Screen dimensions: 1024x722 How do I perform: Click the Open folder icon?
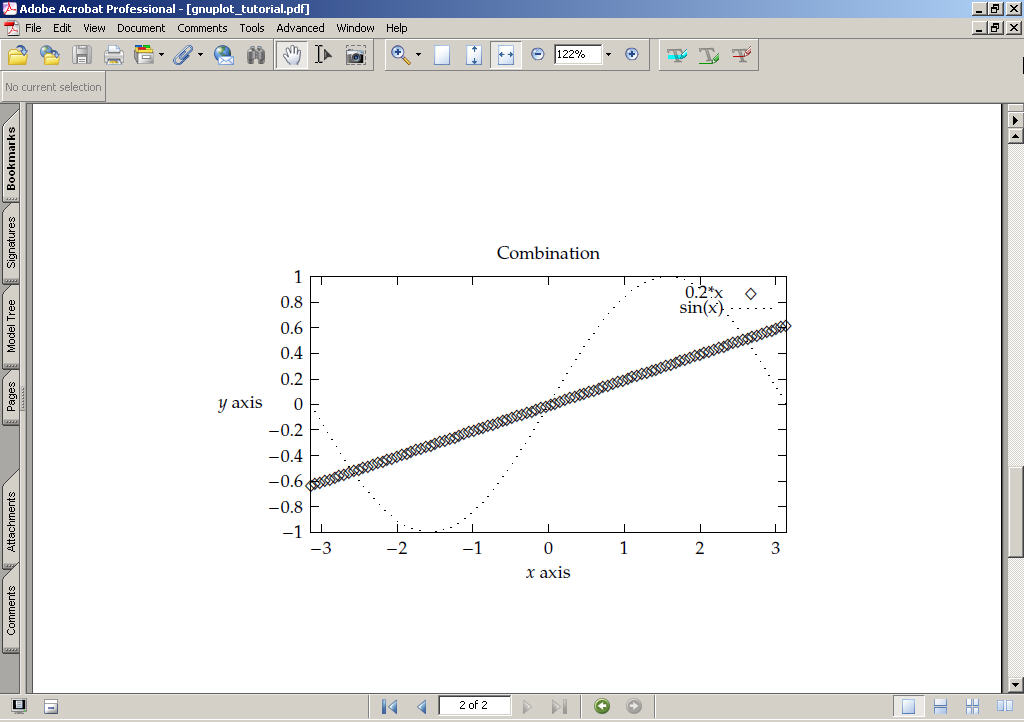pos(18,55)
